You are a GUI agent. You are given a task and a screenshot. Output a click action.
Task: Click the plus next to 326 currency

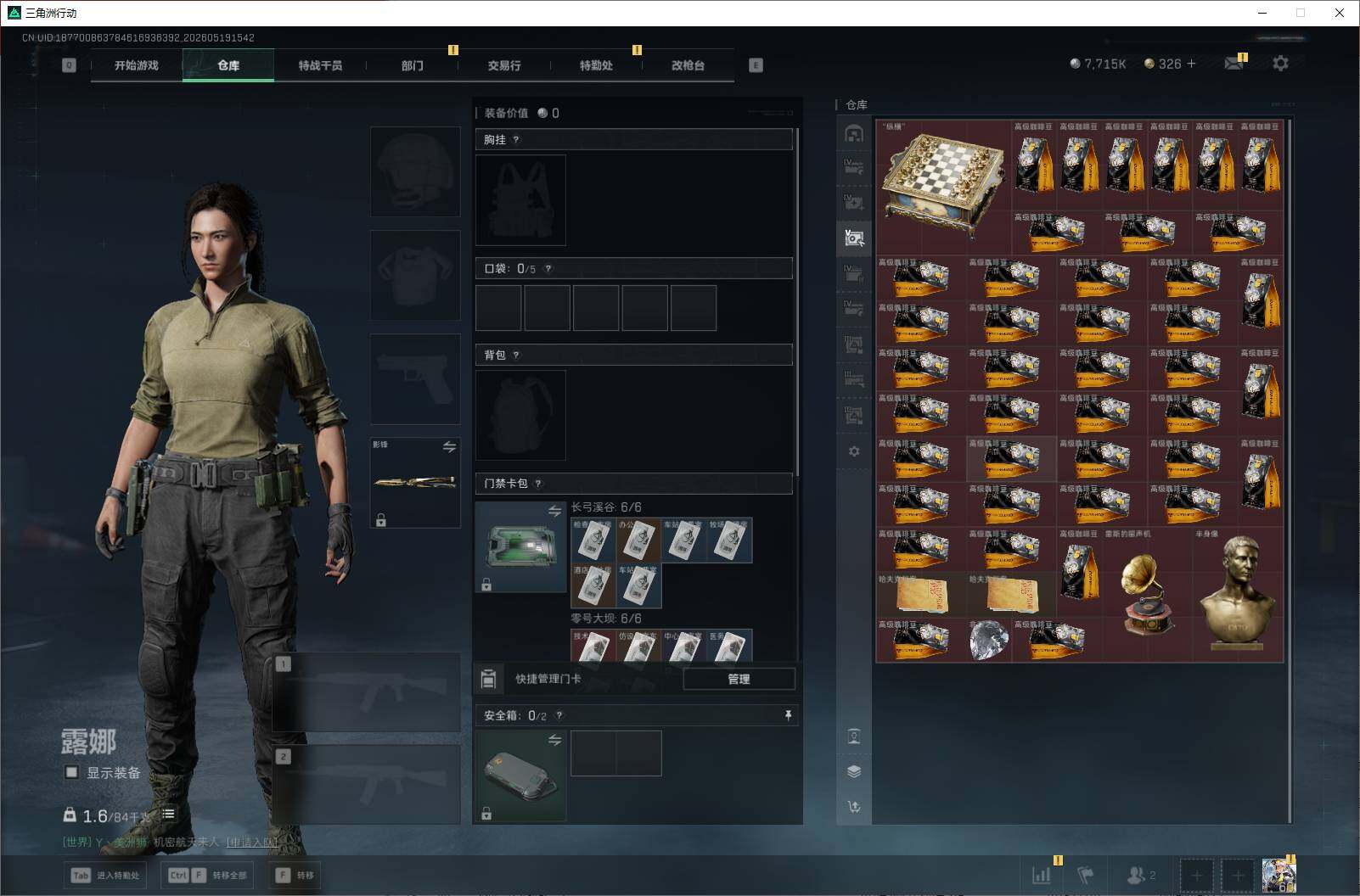click(1191, 64)
